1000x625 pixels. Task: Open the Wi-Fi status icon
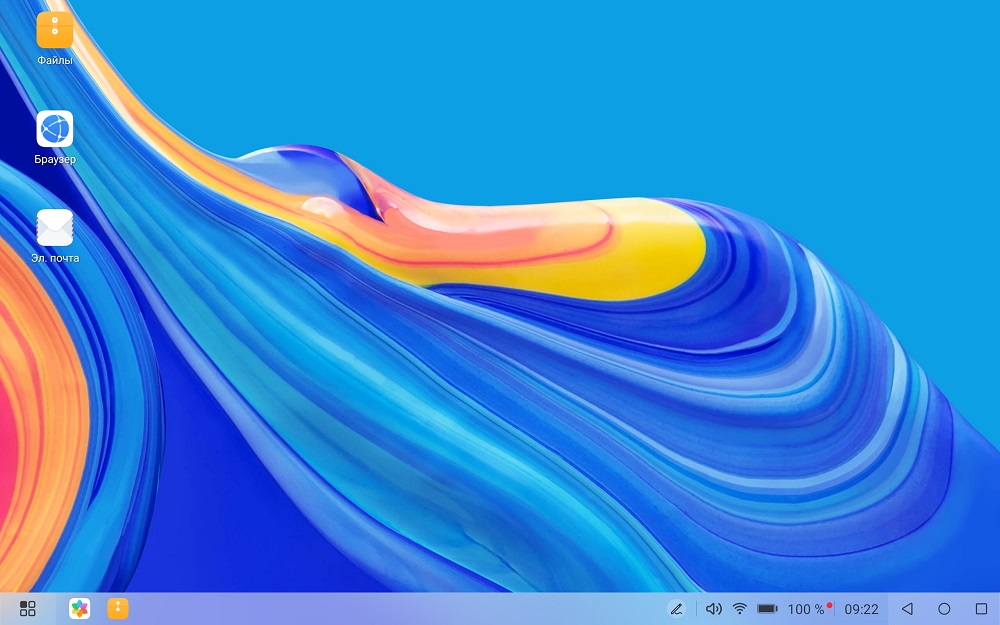click(740, 609)
